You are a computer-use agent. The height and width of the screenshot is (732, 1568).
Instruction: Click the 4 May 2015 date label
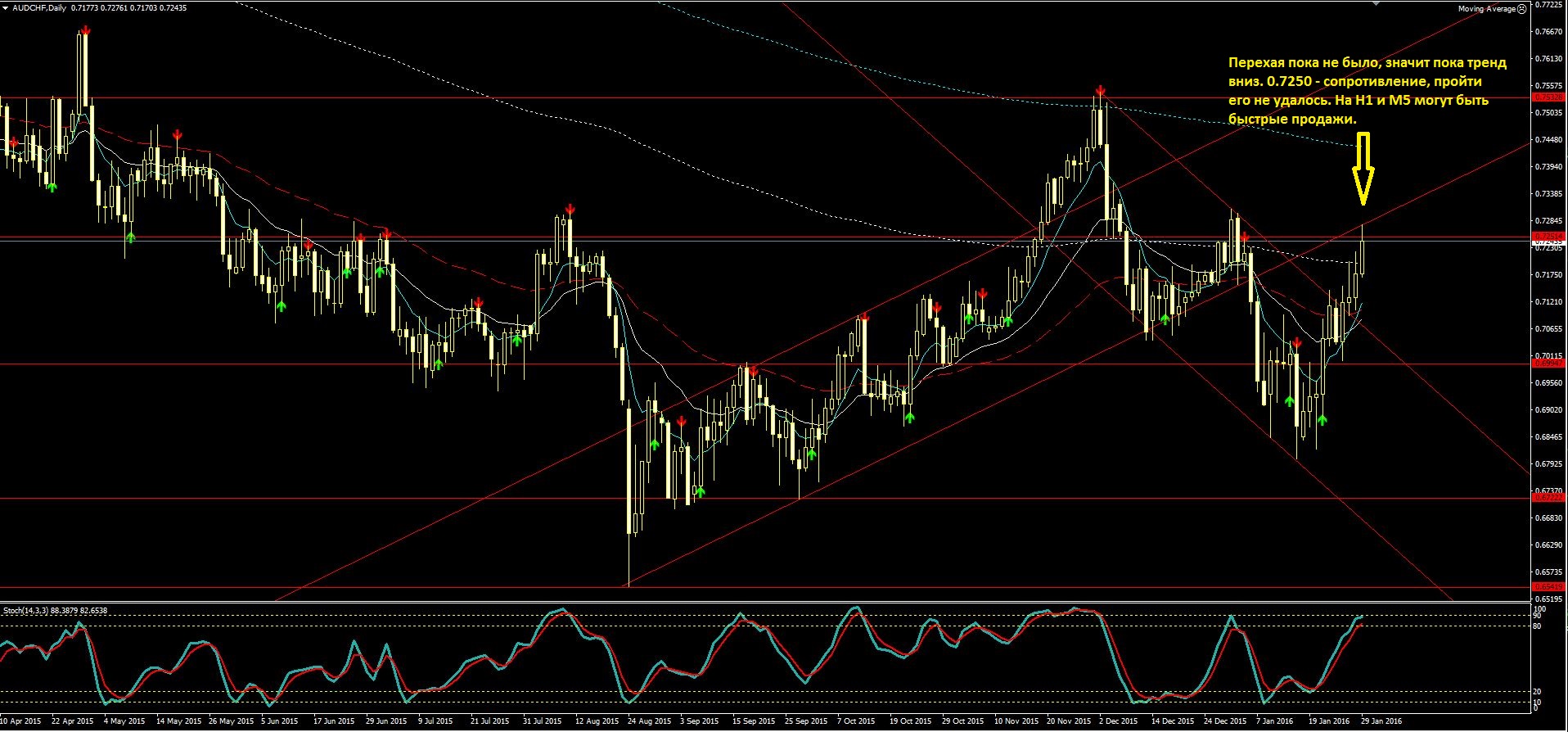125,722
